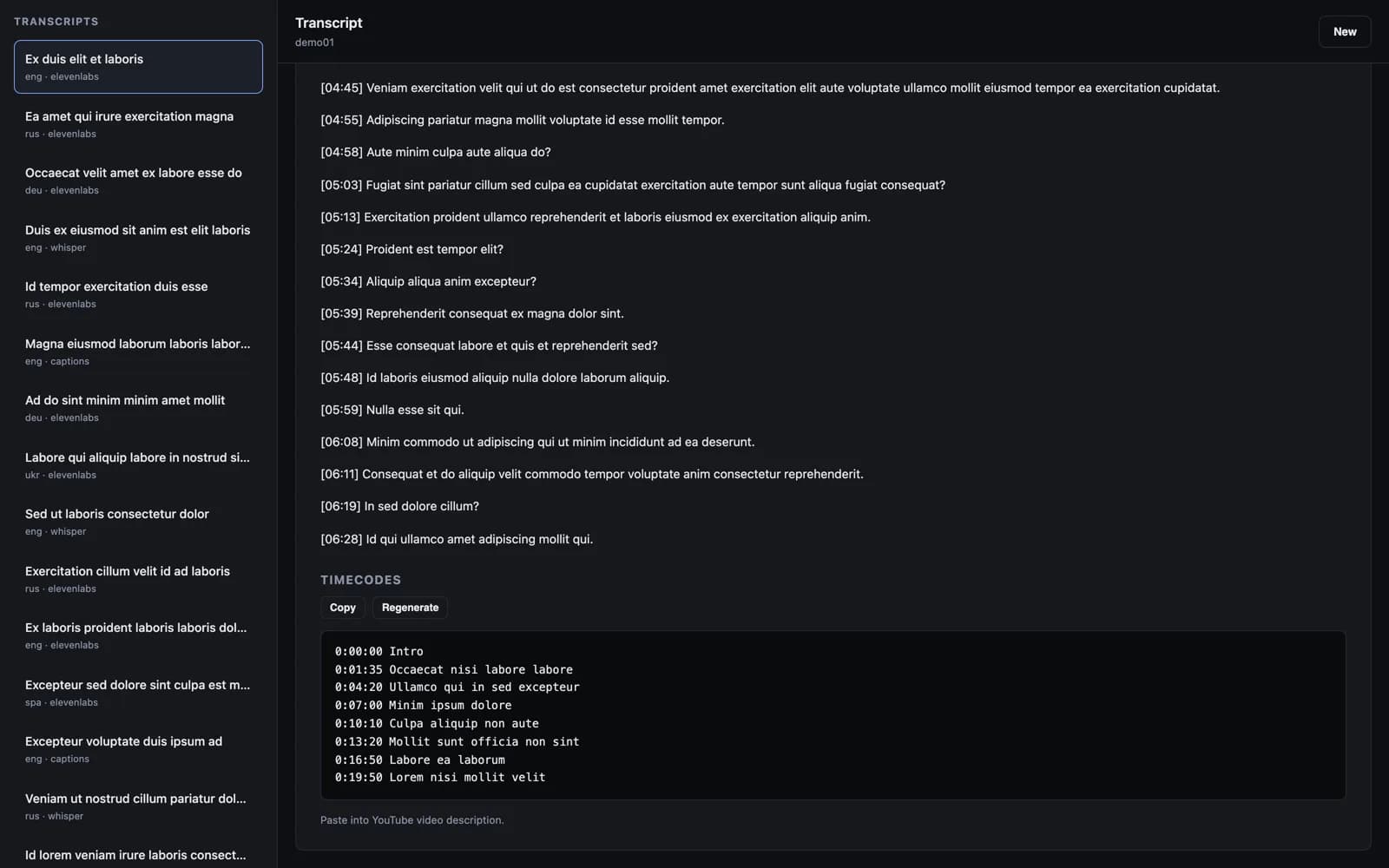Open Veniam ut nostrud cillum pariatur transcript
Viewport: 1389px width, 868px height.
point(138,806)
